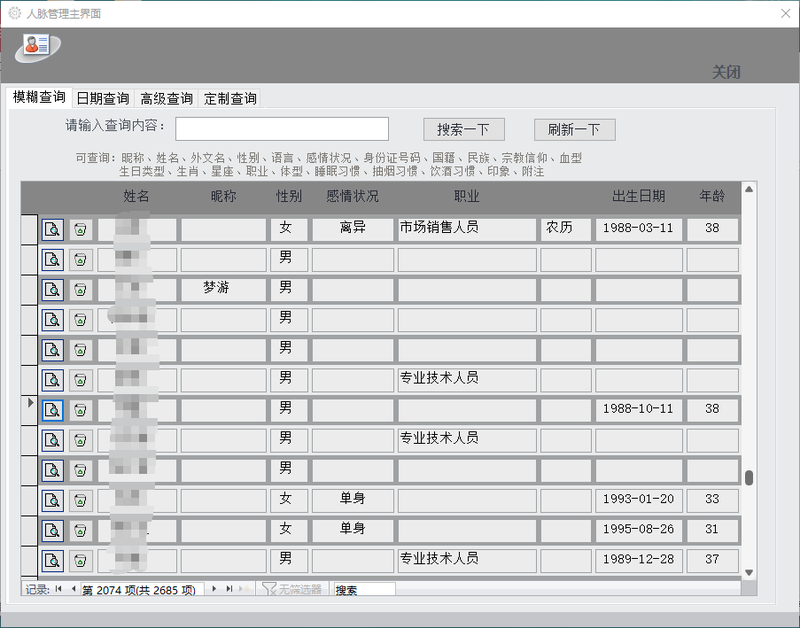Image resolution: width=800 pixels, height=628 pixels.
Task: Select the current record selector with arrow
Action: [29, 410]
